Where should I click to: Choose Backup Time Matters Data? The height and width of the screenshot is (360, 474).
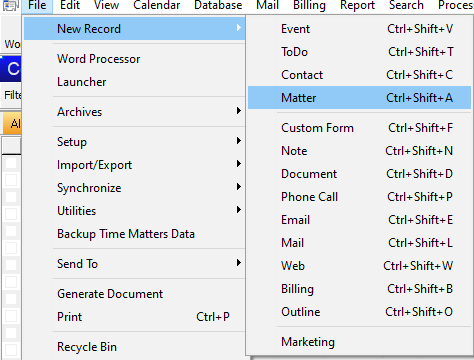[135, 234]
